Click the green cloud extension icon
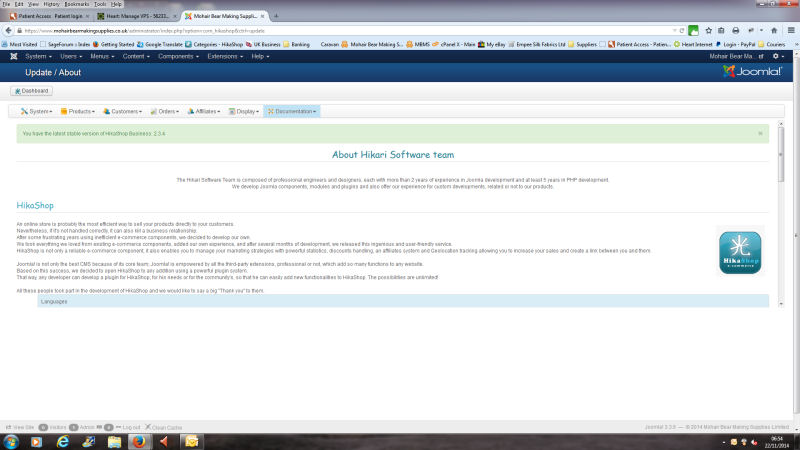800x450 pixels. (x=693, y=31)
